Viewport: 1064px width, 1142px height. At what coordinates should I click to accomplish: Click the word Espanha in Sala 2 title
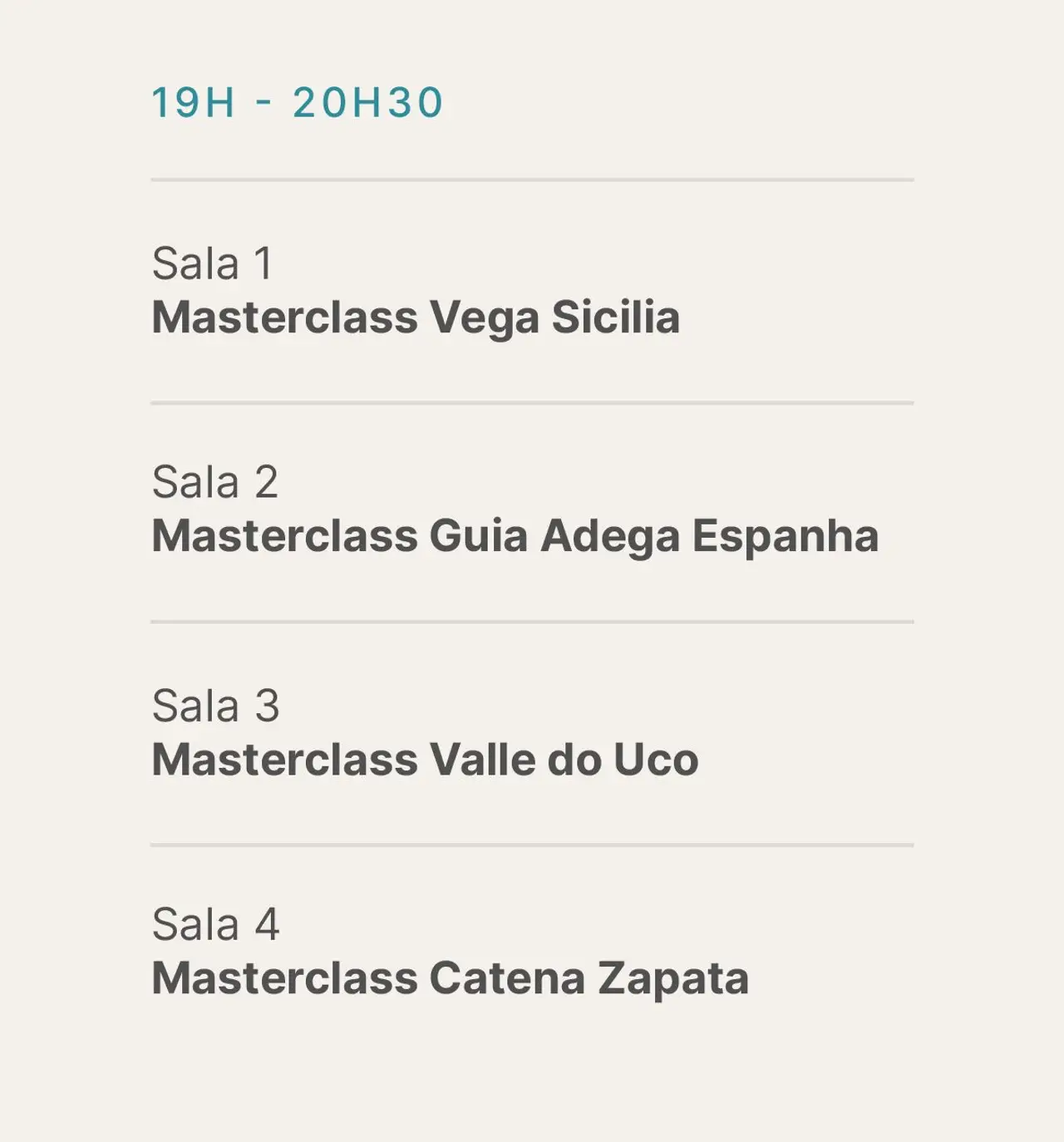[785, 536]
